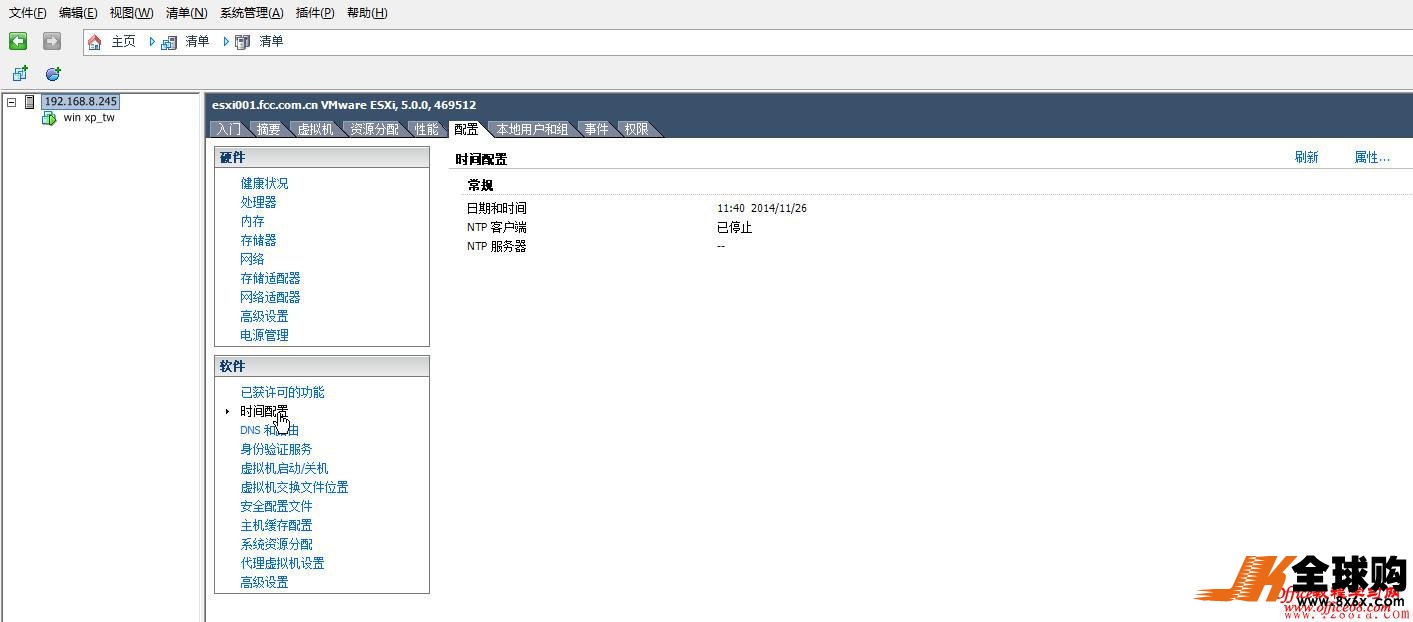Select the win xp_tw virtual machine icon
This screenshot has width=1413, height=622.
coord(49,118)
